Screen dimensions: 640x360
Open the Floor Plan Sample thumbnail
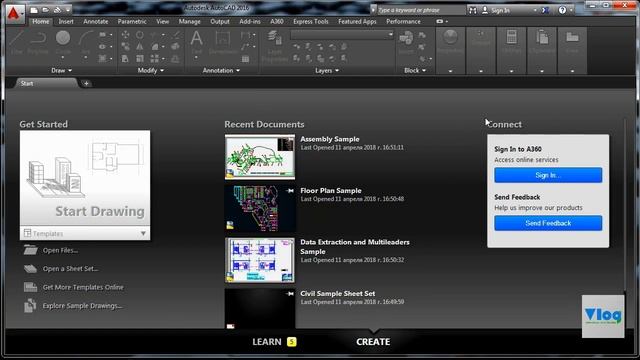(x=260, y=209)
